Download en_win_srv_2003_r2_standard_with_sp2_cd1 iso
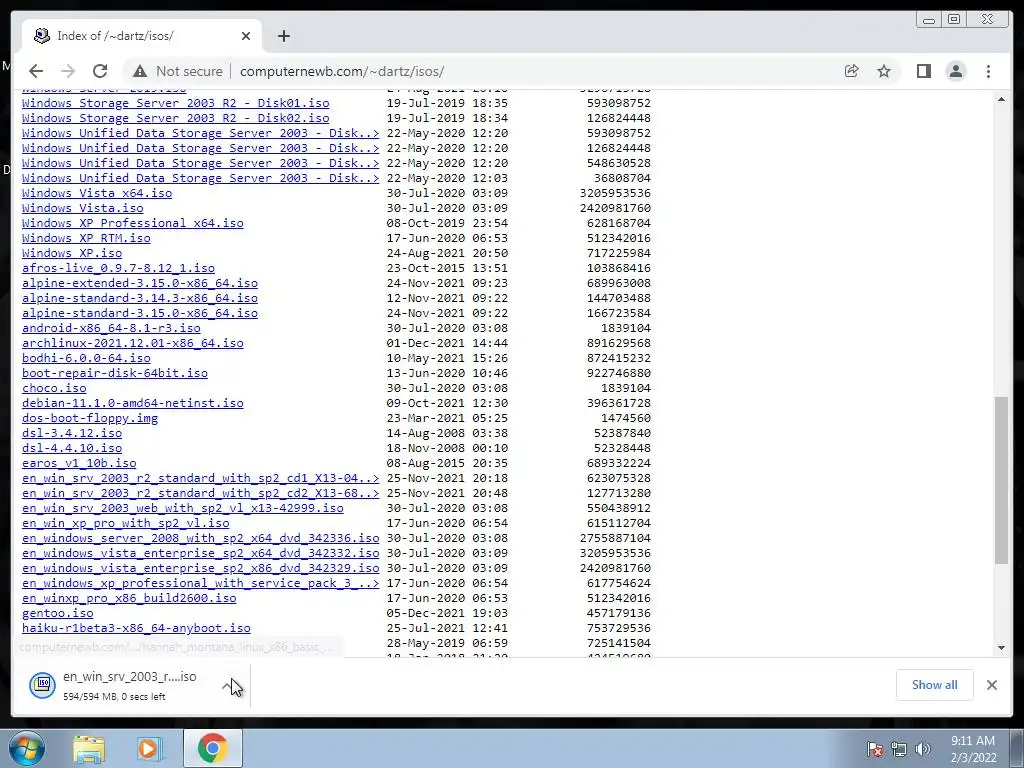The image size is (1024, 768). 200,478
